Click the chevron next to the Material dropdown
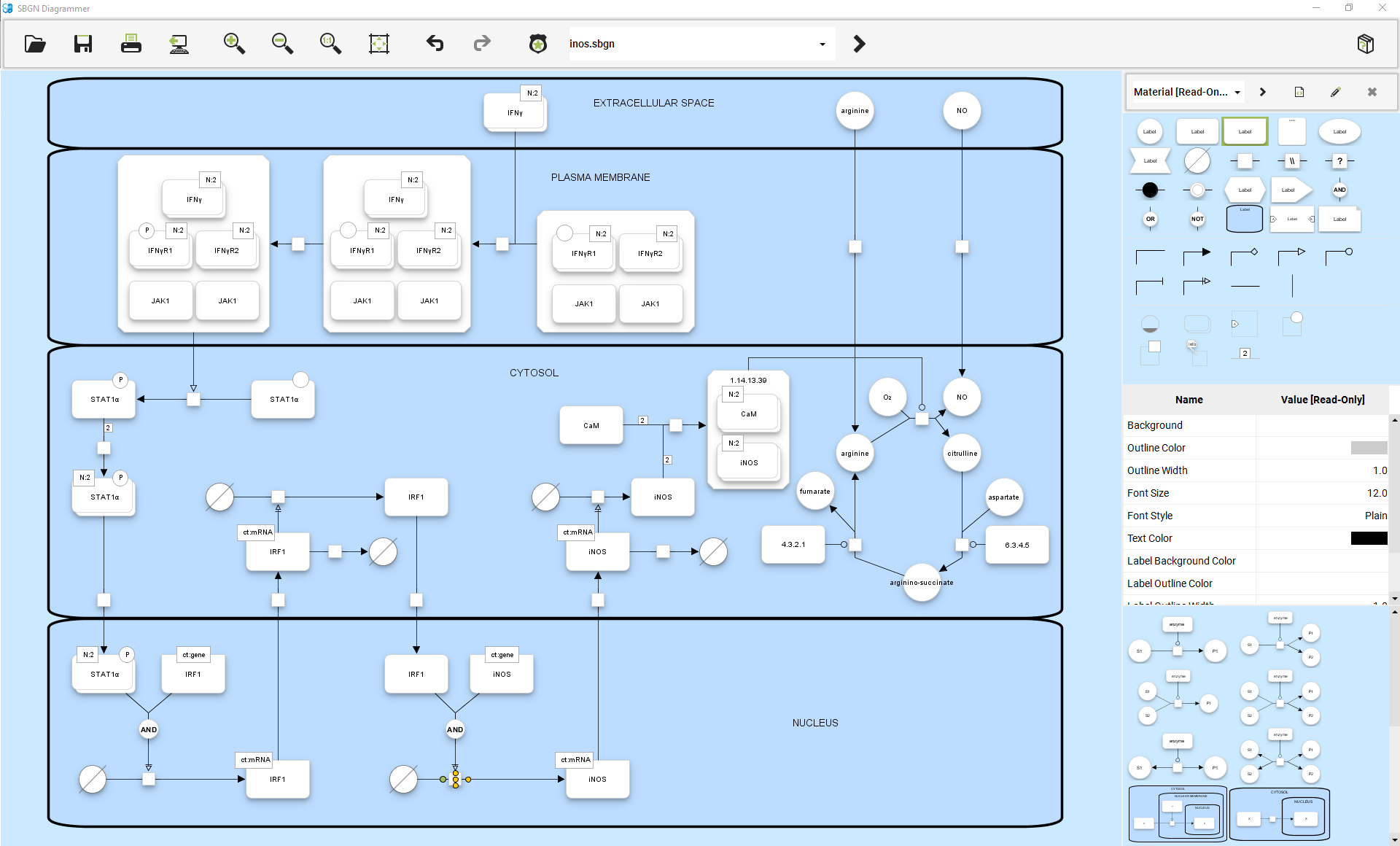This screenshot has width=1400, height=846. coord(1263,93)
